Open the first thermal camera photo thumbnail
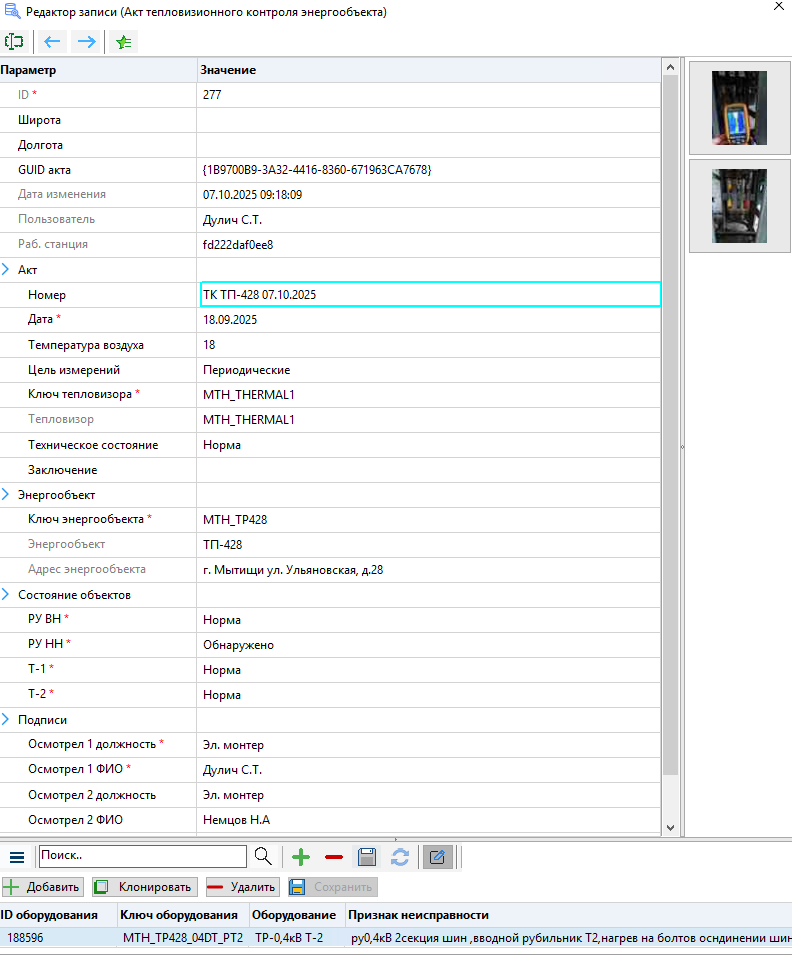Image resolution: width=792 pixels, height=955 pixels. coord(739,108)
